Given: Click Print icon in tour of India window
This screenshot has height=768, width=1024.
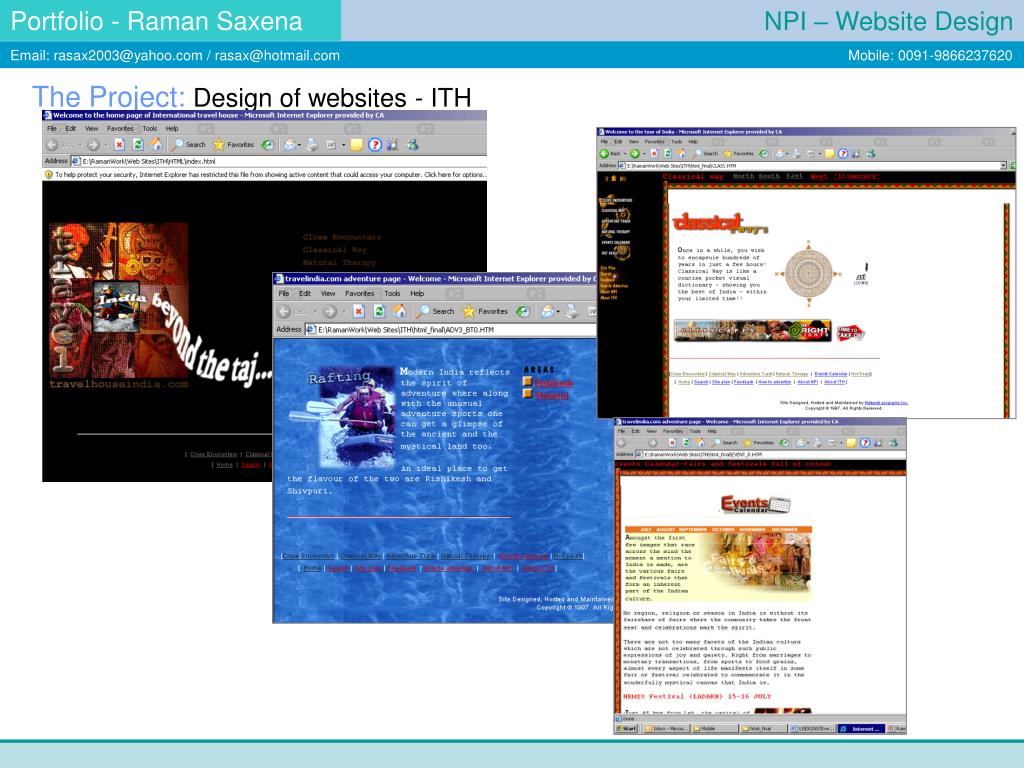Looking at the screenshot, I should (x=796, y=153).
